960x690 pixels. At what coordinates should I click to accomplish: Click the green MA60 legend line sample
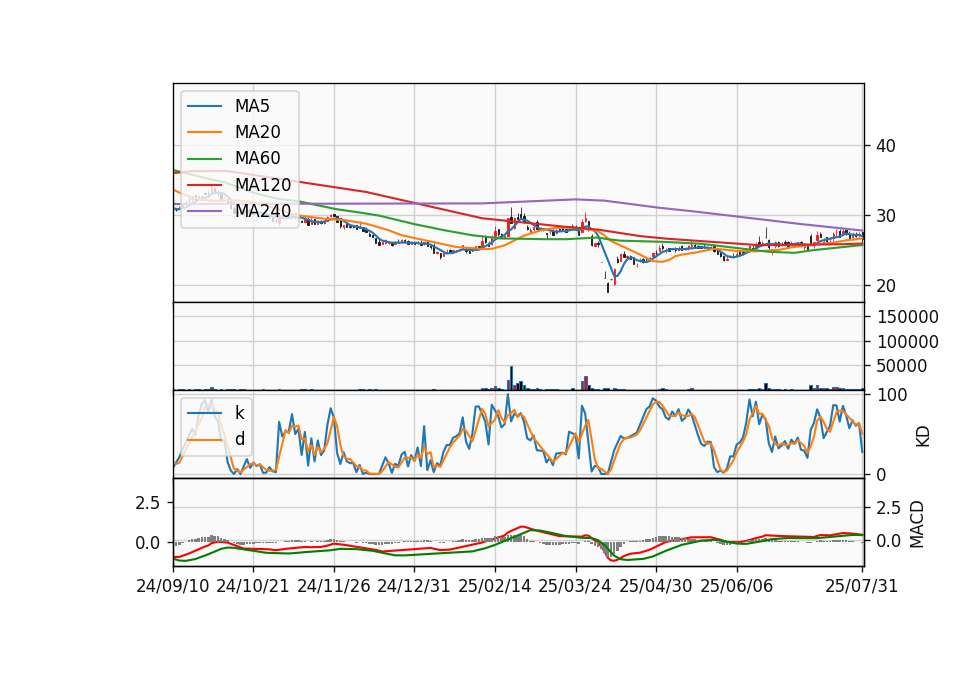point(204,159)
